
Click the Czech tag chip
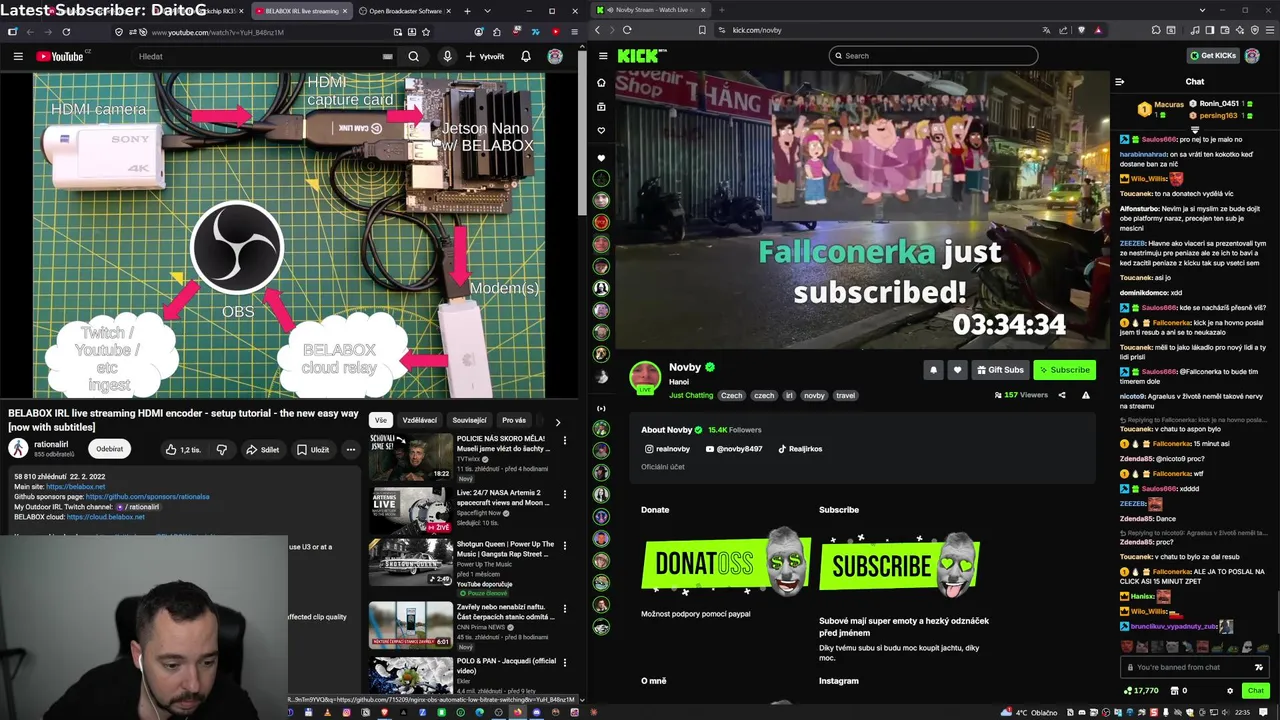732,395
